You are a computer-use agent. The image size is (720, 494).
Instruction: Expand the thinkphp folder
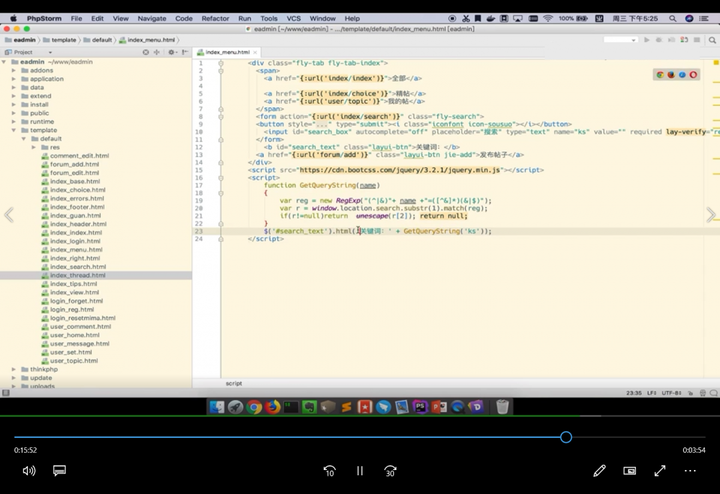[x=13, y=369]
